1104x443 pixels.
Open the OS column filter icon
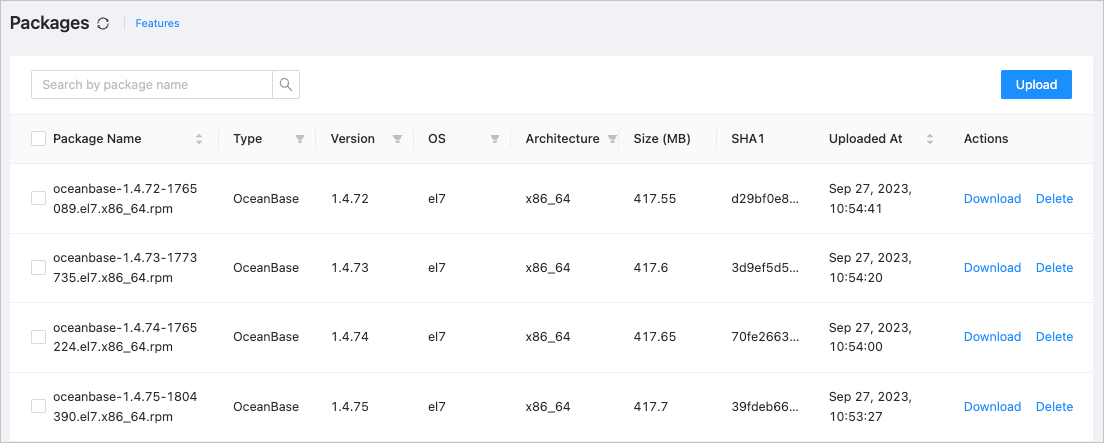[495, 139]
